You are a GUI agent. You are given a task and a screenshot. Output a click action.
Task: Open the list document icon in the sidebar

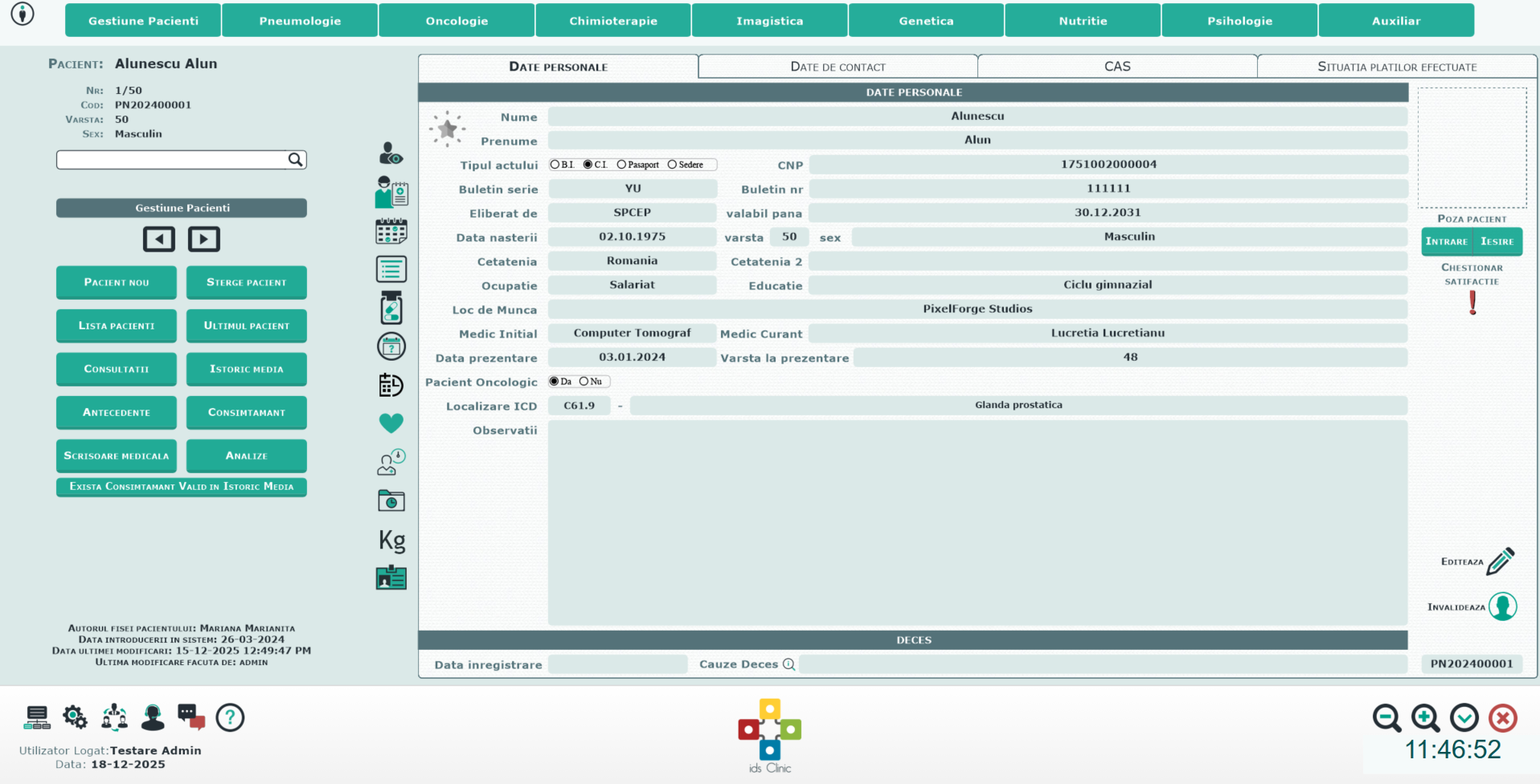391,269
